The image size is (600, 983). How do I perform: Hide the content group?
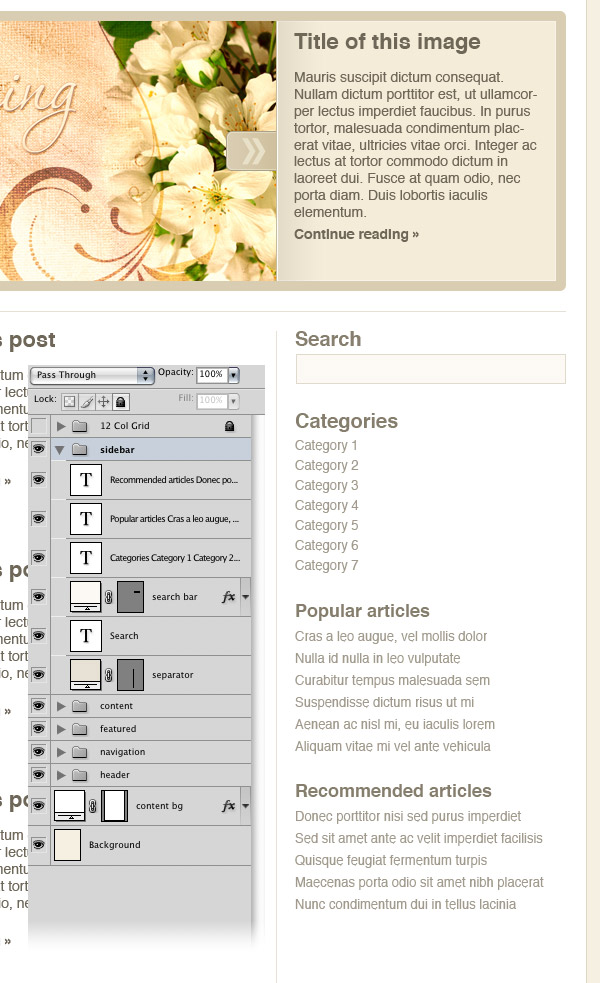pos(39,705)
